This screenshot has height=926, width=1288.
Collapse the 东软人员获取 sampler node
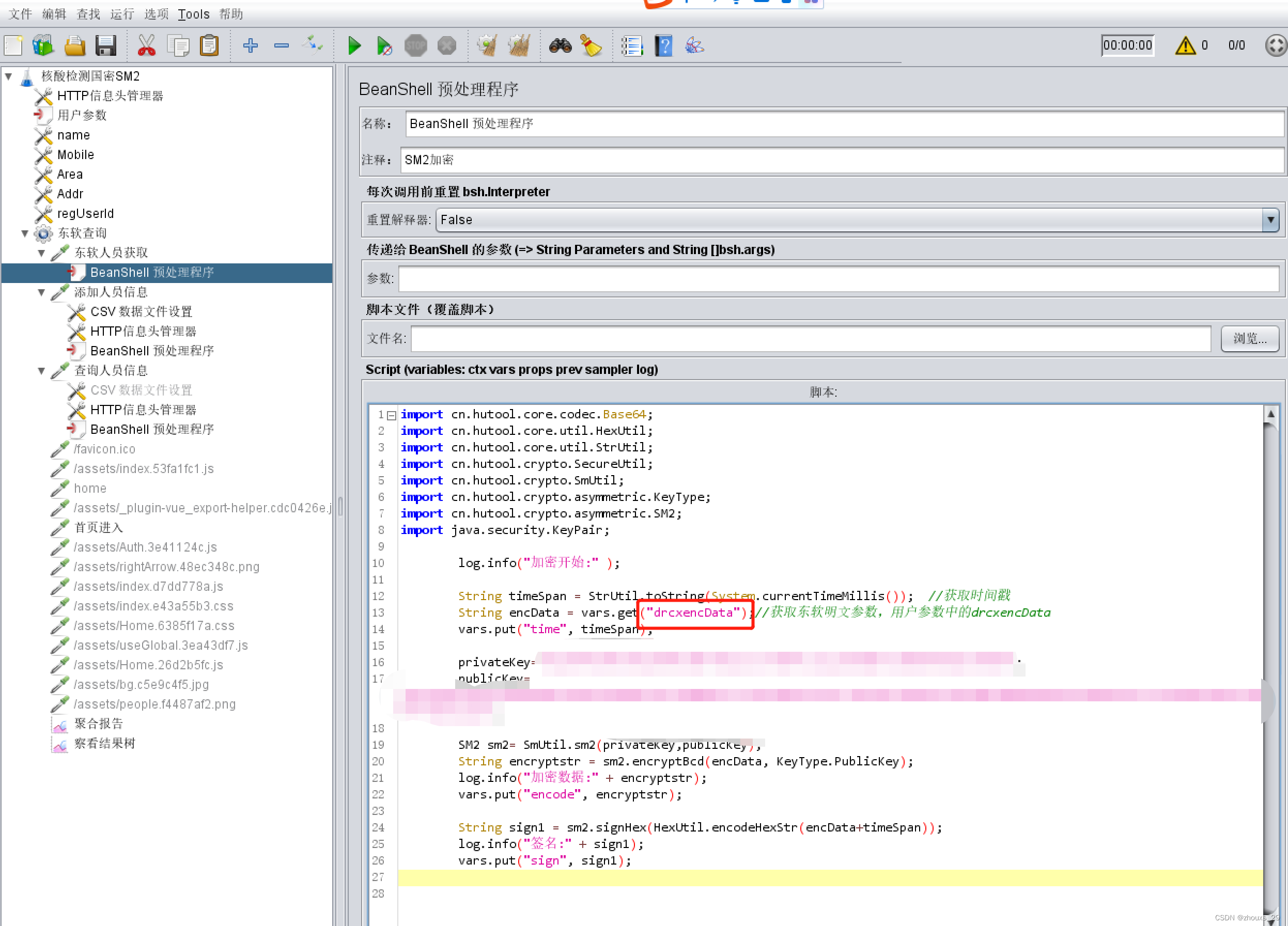click(x=41, y=253)
